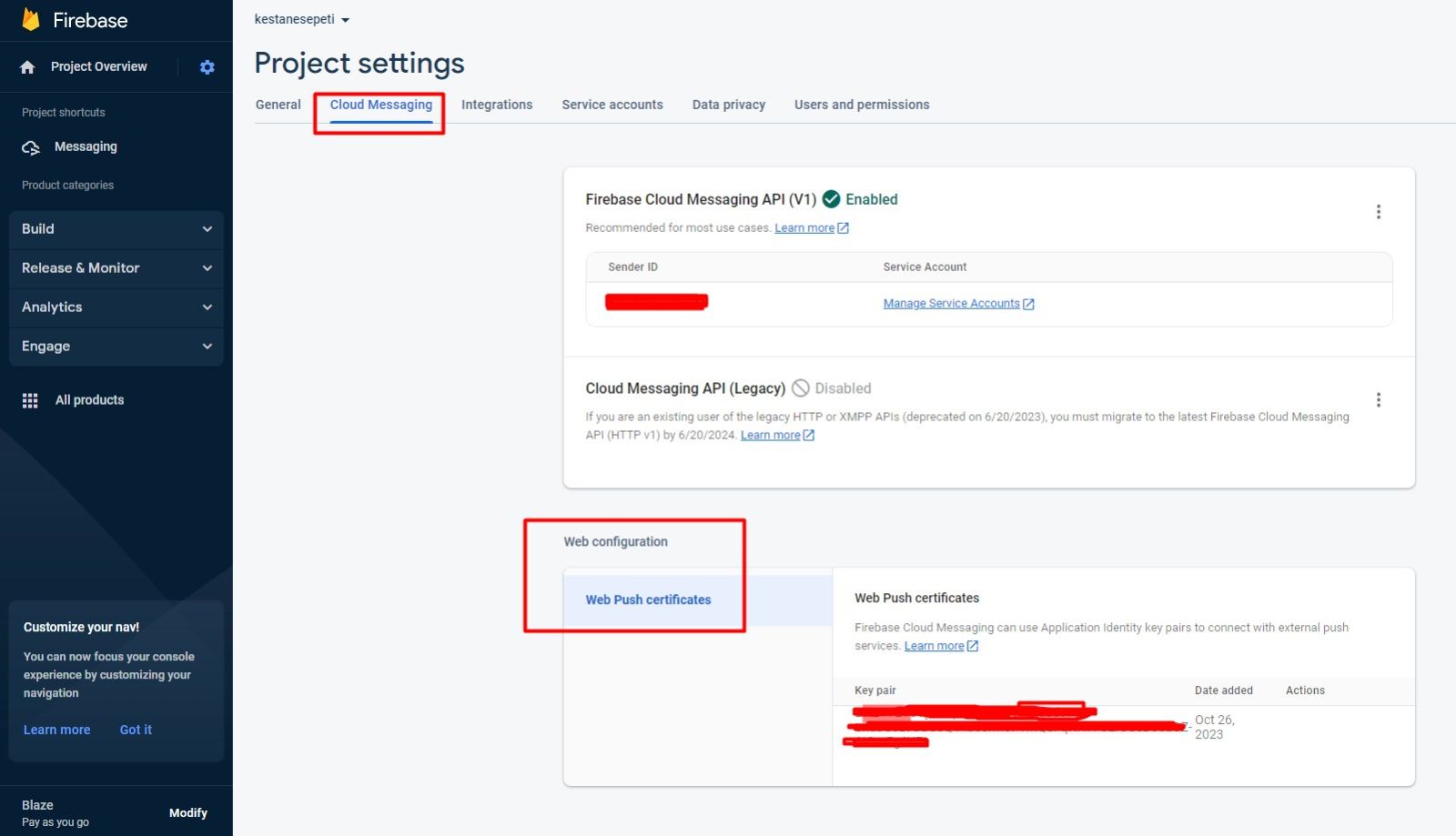Click the Project Overview home icon
1456x836 pixels.
[27, 67]
